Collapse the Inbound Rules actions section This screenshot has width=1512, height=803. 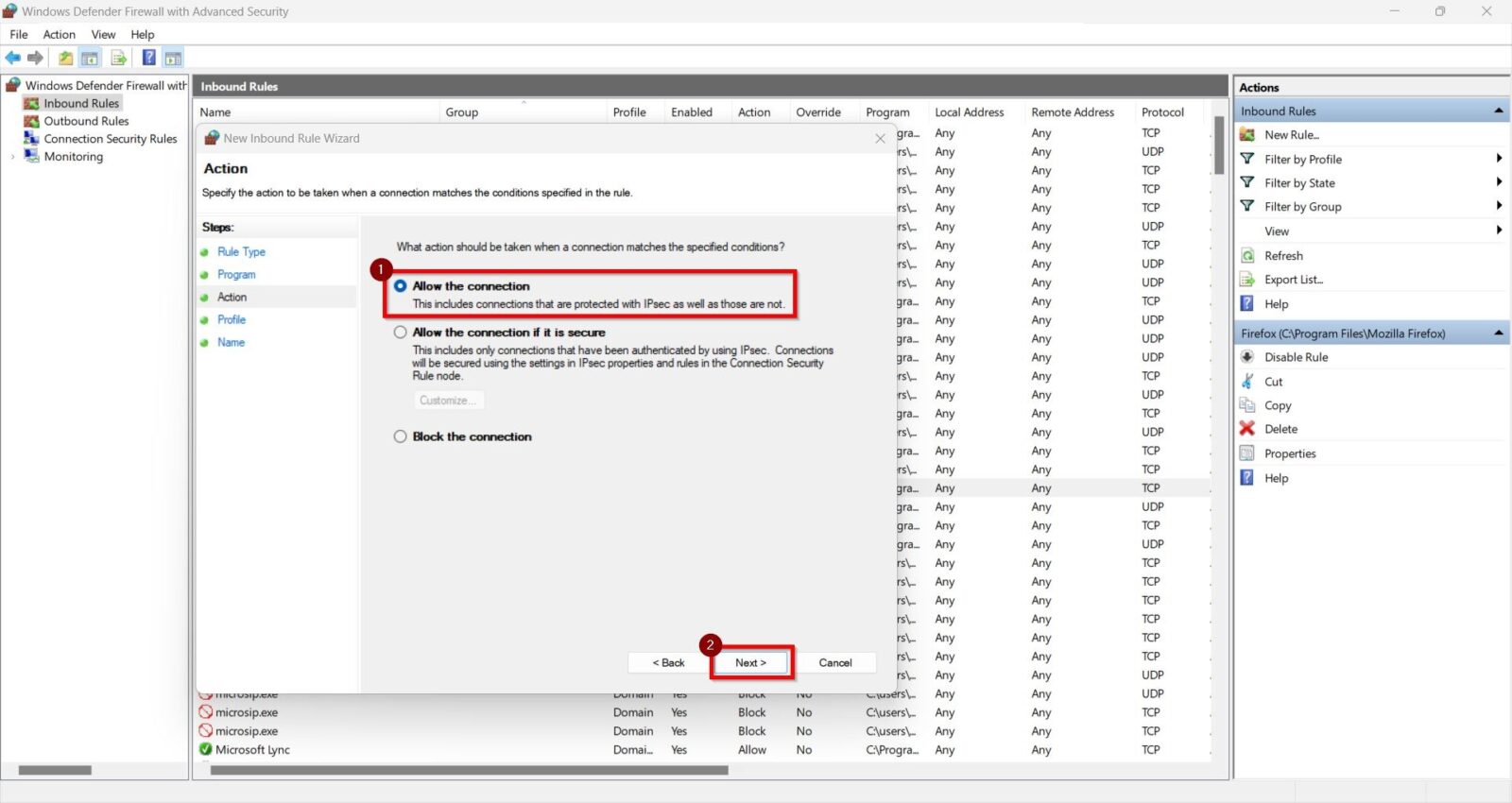(x=1499, y=111)
